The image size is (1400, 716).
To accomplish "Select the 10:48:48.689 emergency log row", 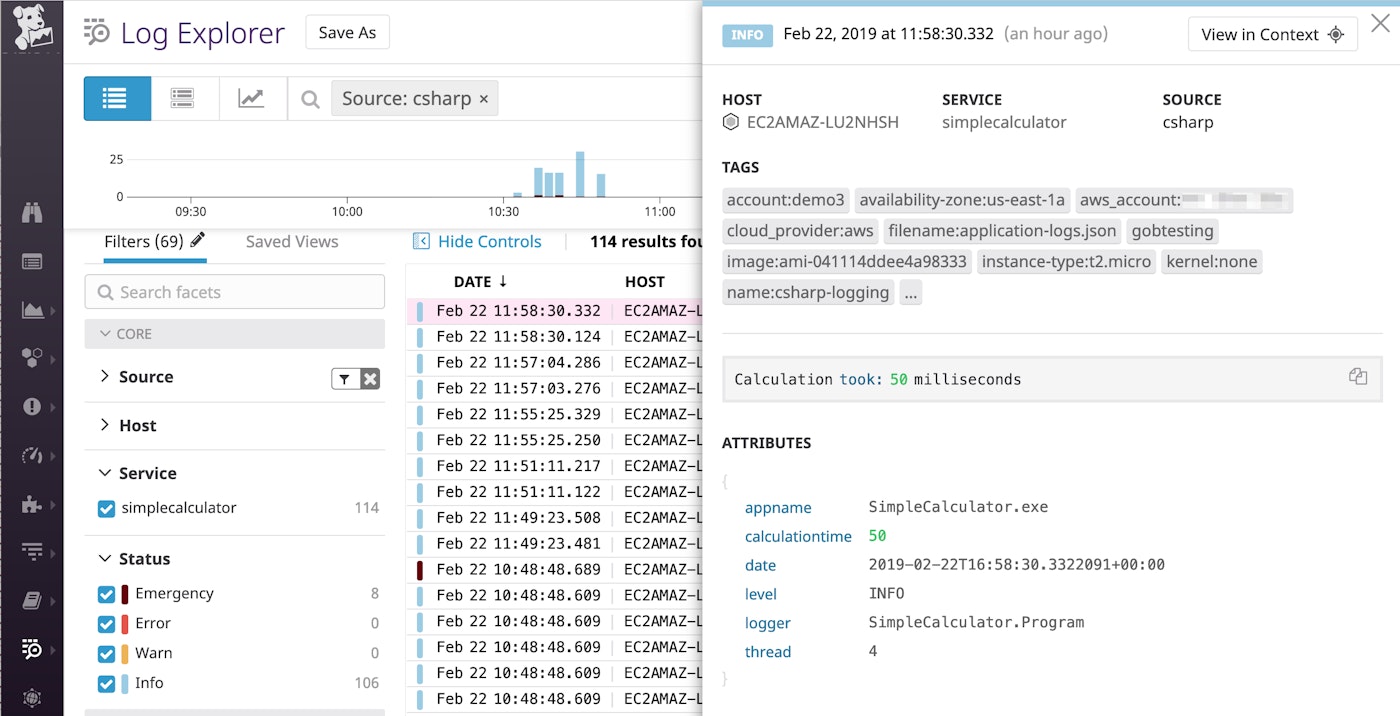I will (555, 570).
